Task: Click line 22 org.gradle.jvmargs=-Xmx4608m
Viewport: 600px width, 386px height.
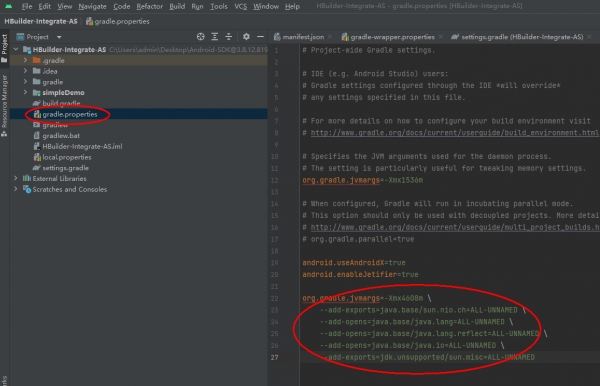Action: pyautogui.click(x=367, y=298)
